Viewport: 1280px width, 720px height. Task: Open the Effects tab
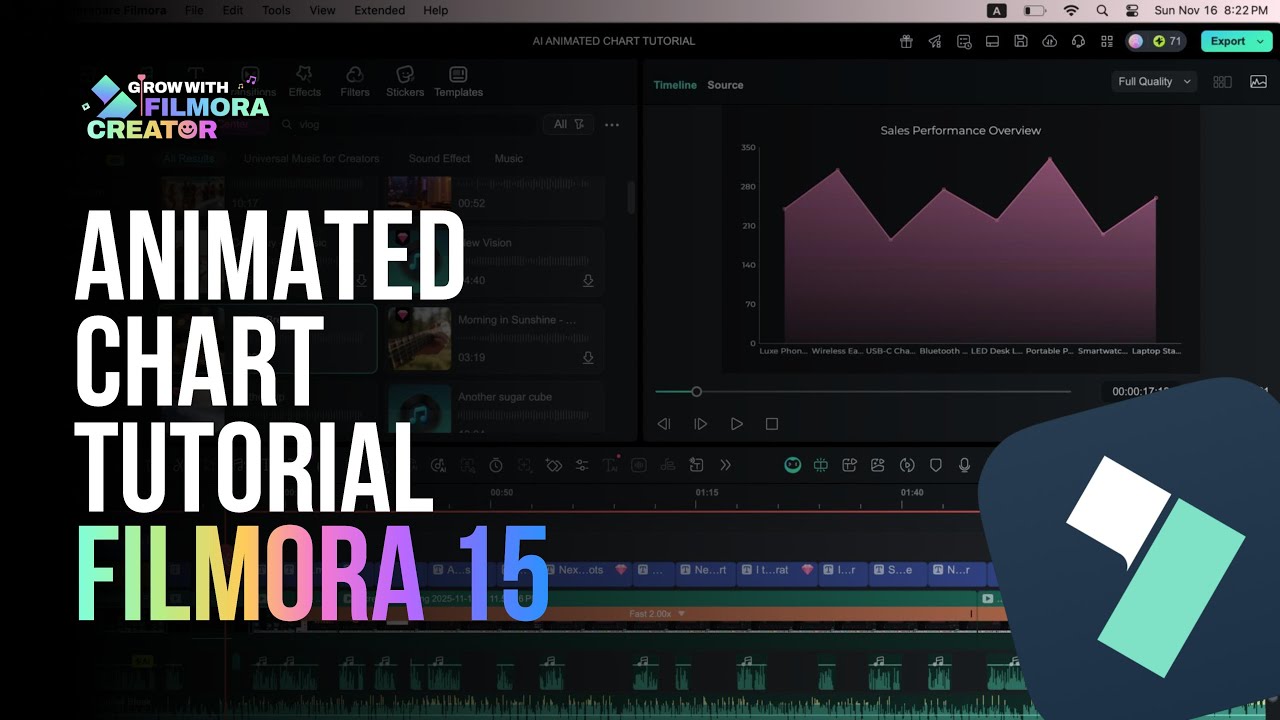(305, 82)
